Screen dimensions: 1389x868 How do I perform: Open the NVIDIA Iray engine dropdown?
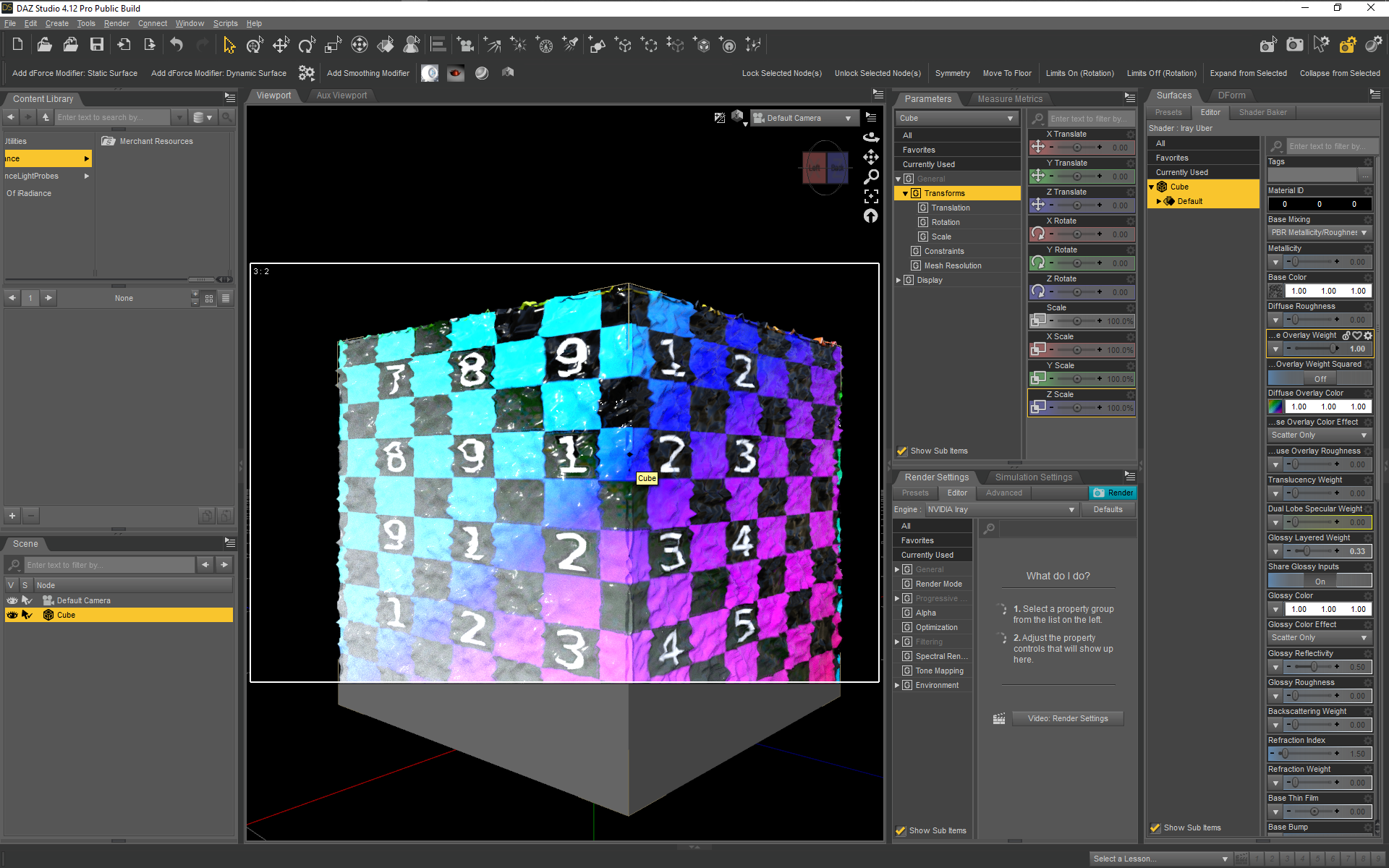[1002, 509]
